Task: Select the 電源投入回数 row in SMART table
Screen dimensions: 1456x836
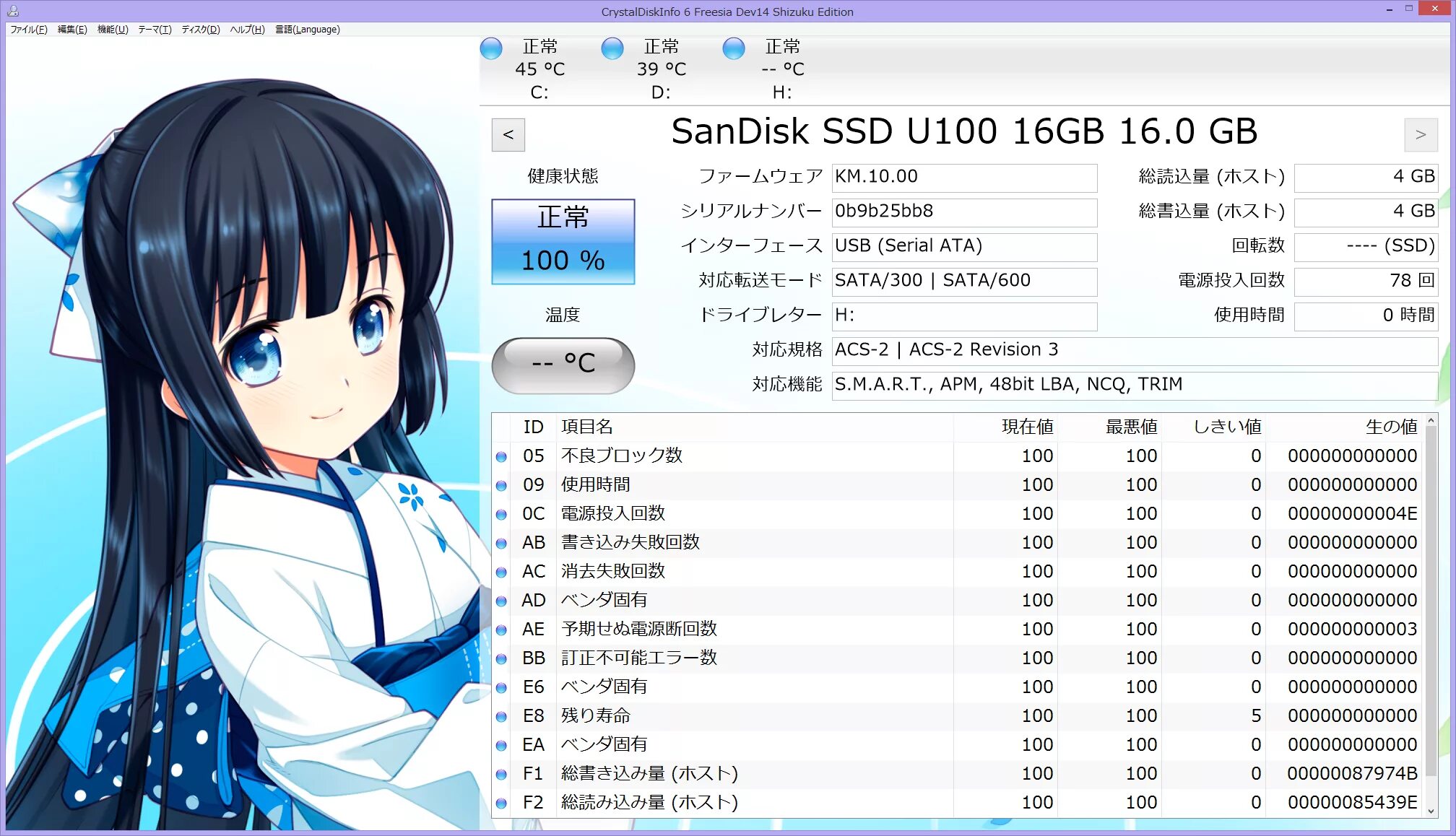Action: pyautogui.click(x=958, y=514)
